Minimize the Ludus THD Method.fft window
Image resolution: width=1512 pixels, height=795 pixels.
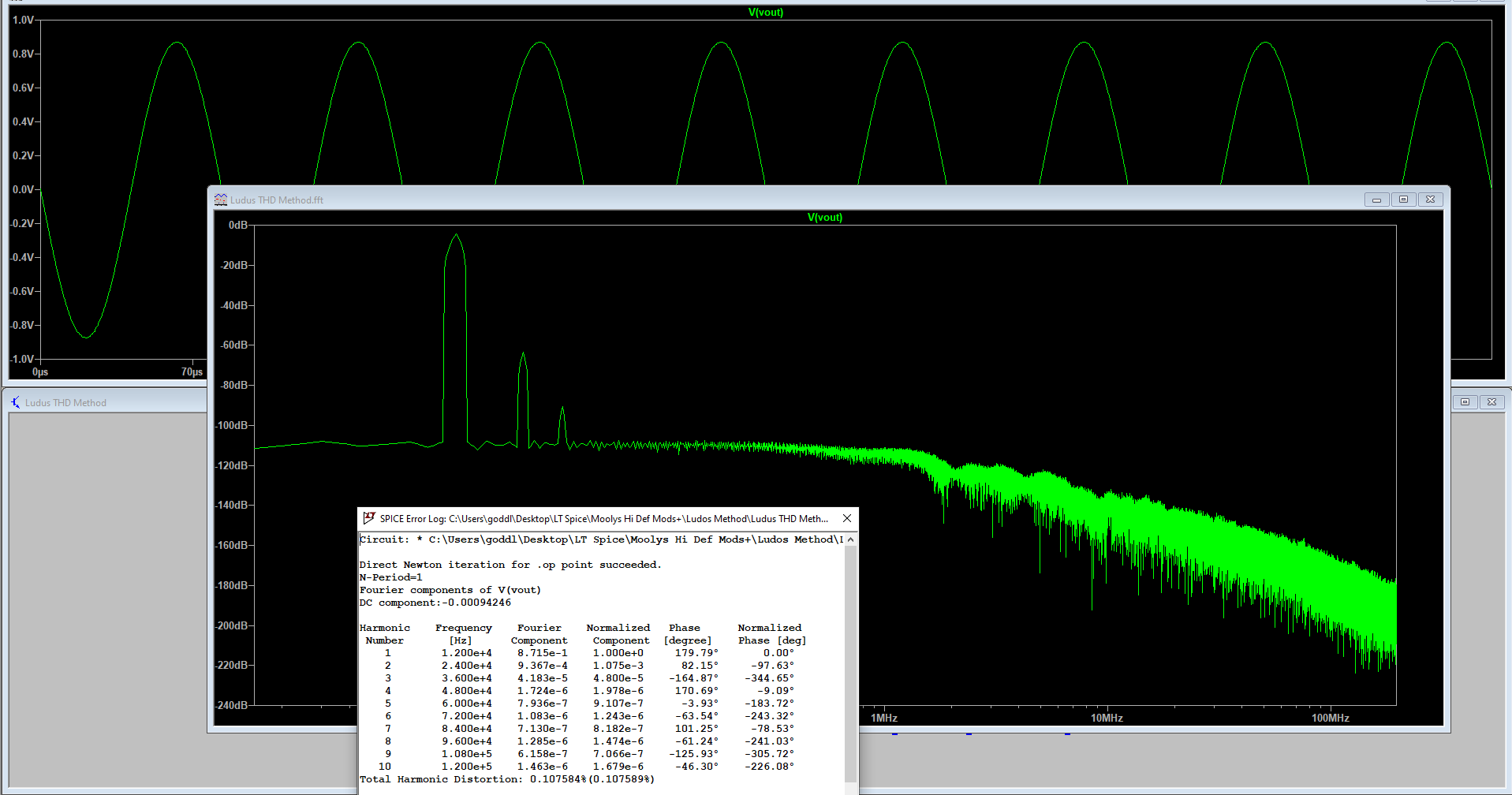tap(1376, 200)
